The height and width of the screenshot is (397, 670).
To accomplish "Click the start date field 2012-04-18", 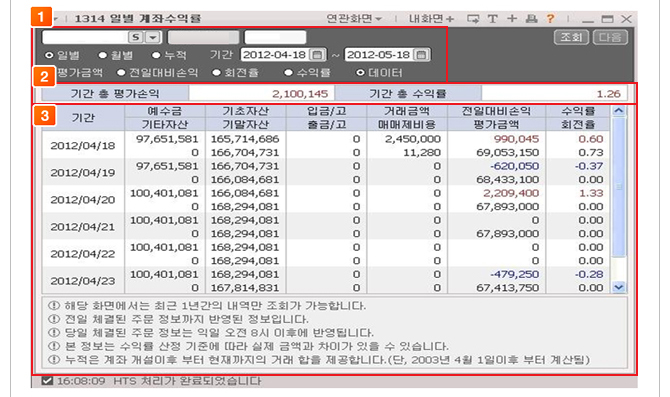I will click(275, 55).
